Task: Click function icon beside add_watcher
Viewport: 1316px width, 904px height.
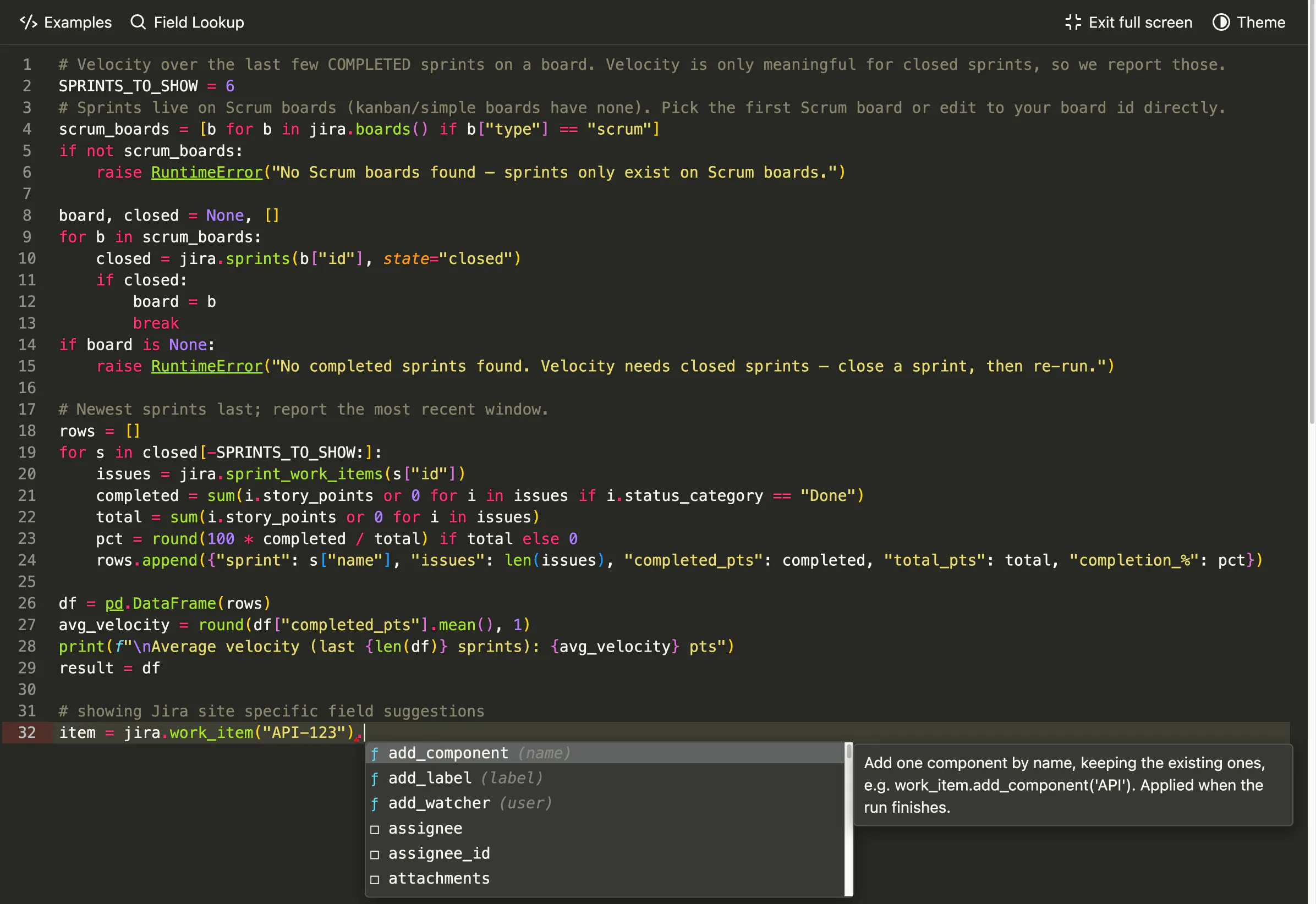Action: [375, 804]
